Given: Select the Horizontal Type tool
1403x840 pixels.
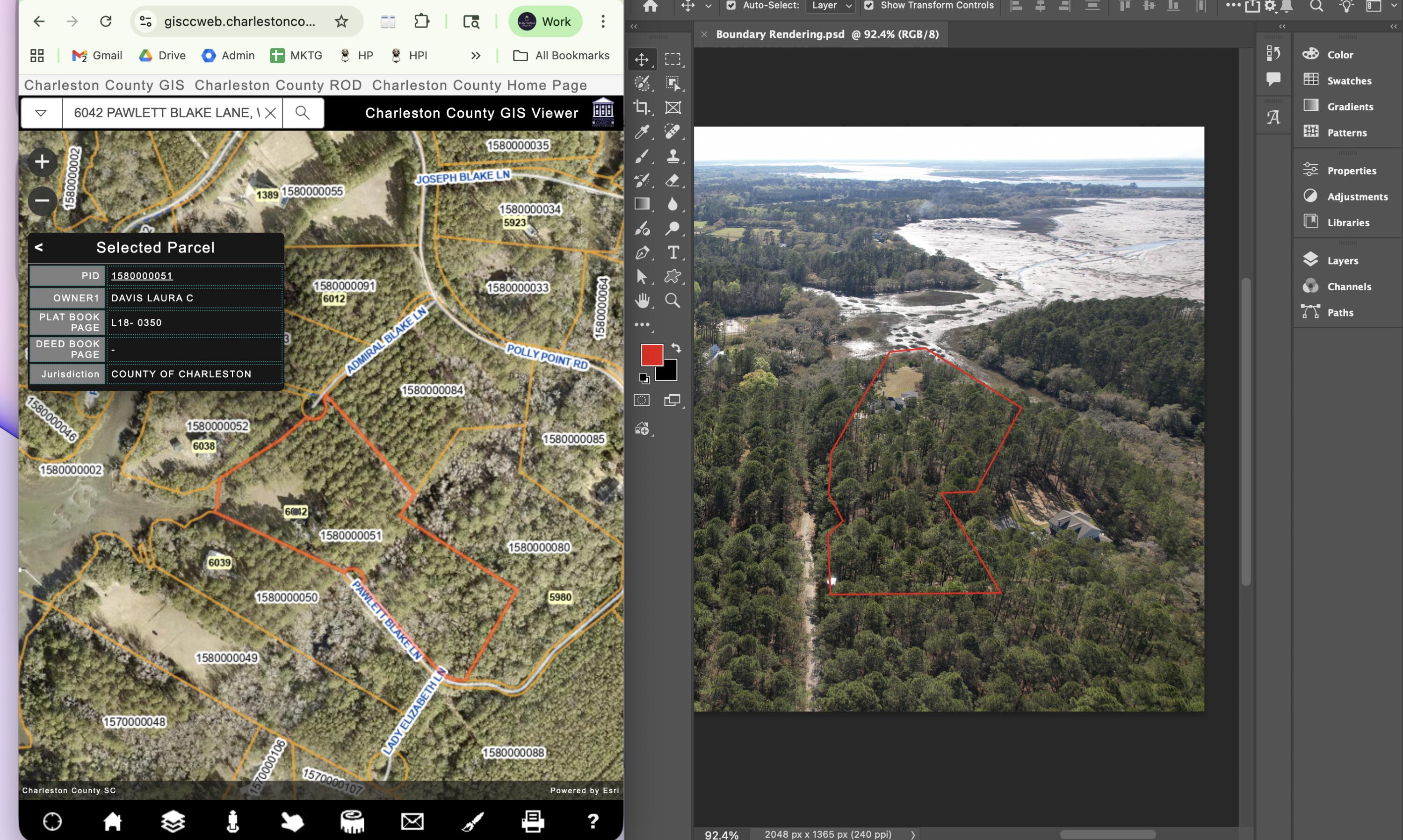Looking at the screenshot, I should [673, 252].
